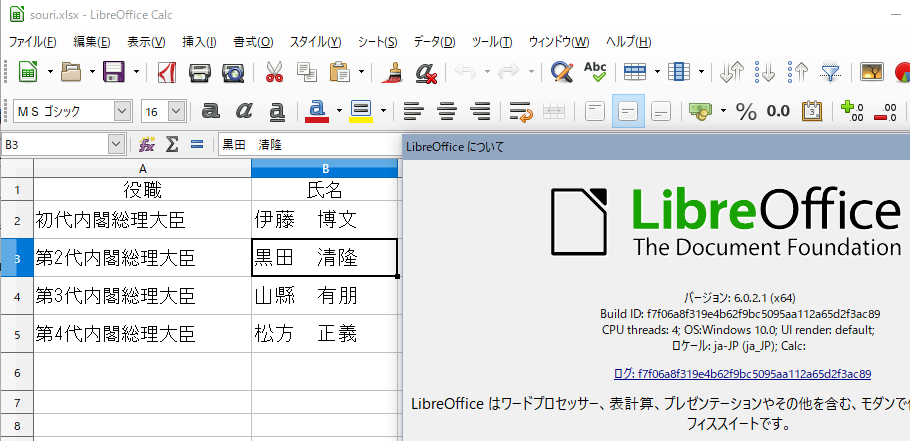Format as Percent icon
This screenshot has height=441, width=910.
click(746, 111)
